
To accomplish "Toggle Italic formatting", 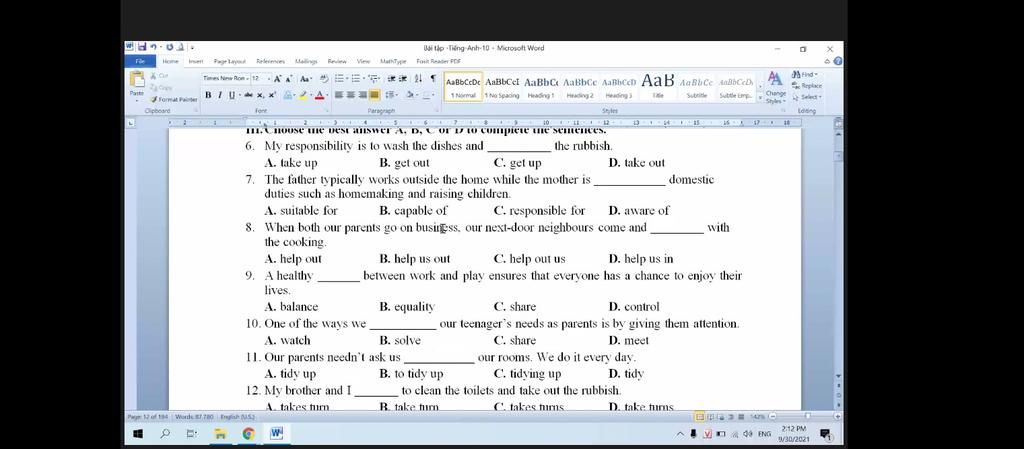I will [220, 94].
